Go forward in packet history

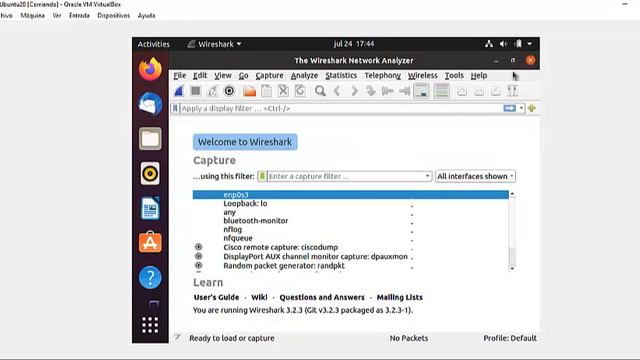pyautogui.click(x=354, y=91)
